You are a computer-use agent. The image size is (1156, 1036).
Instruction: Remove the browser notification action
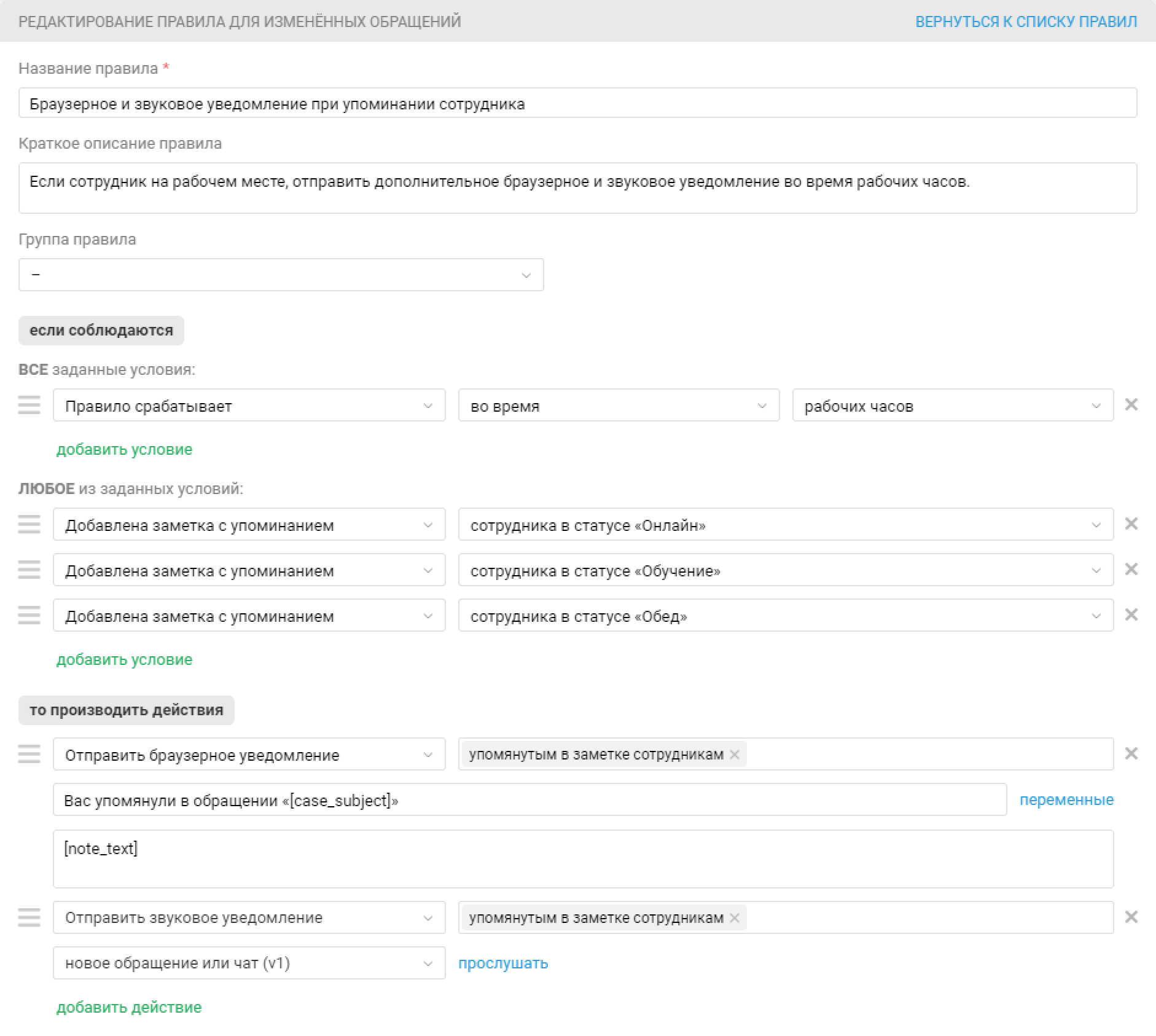click(1131, 754)
